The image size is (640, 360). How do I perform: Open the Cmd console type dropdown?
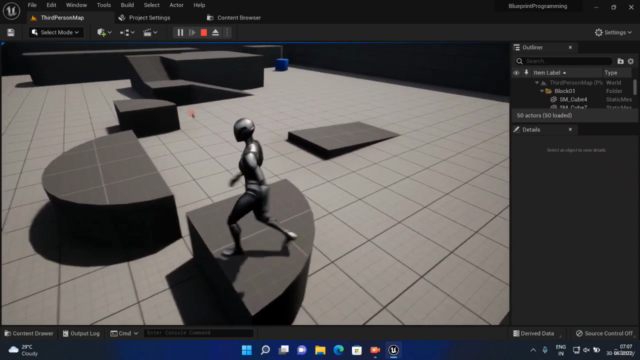click(x=124, y=333)
